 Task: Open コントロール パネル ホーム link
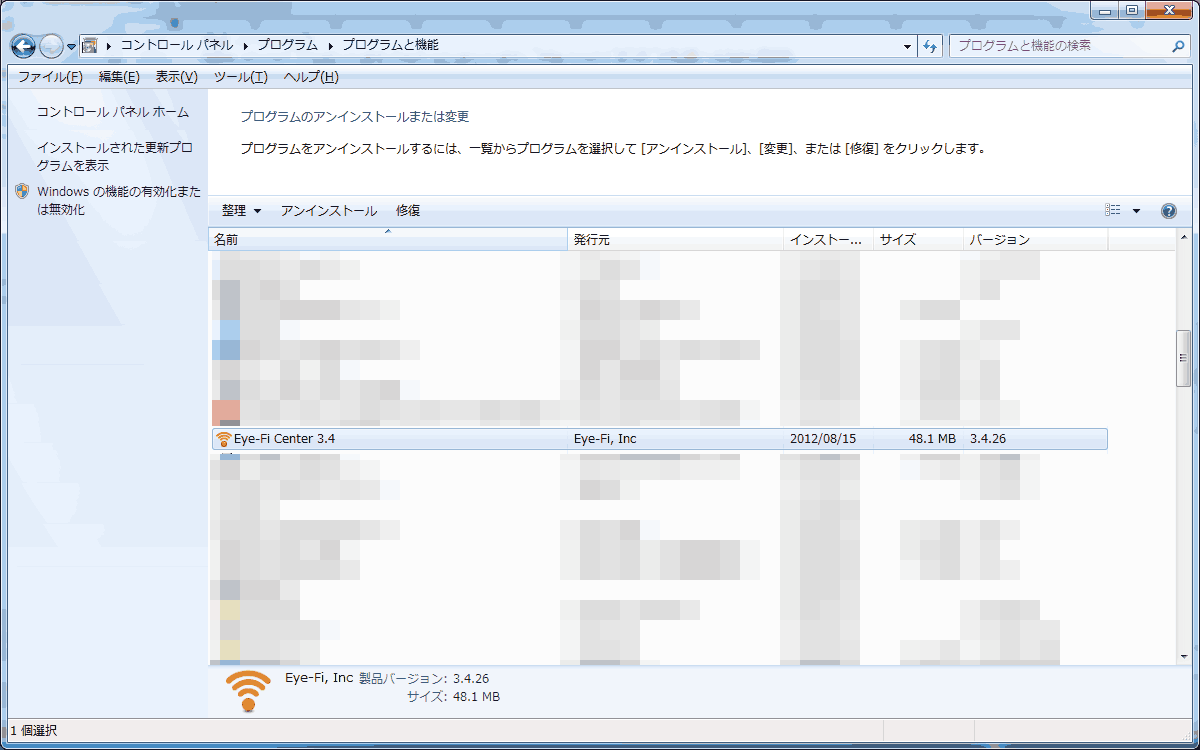click(x=113, y=112)
